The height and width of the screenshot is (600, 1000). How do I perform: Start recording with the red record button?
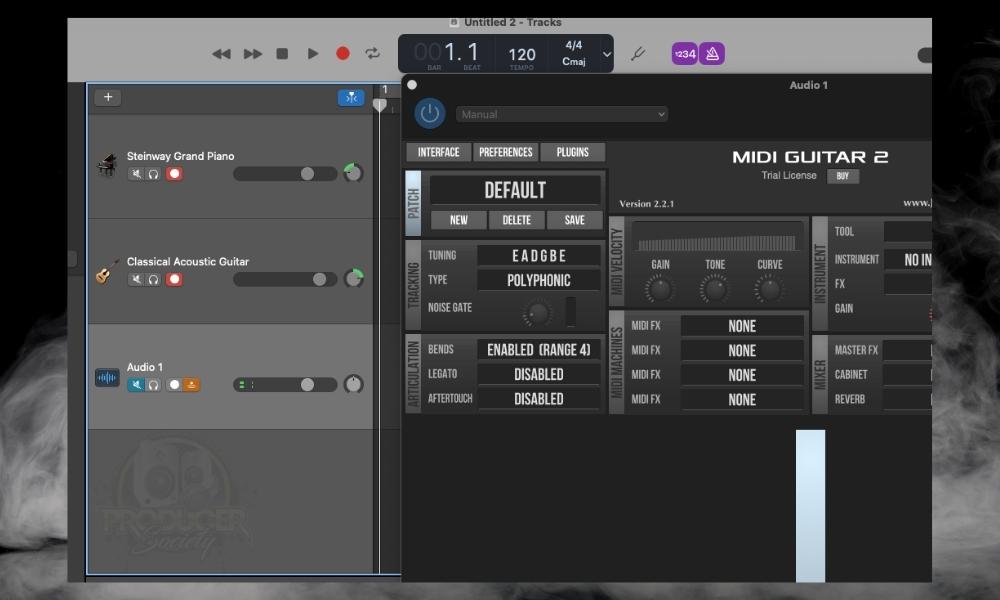[342, 54]
